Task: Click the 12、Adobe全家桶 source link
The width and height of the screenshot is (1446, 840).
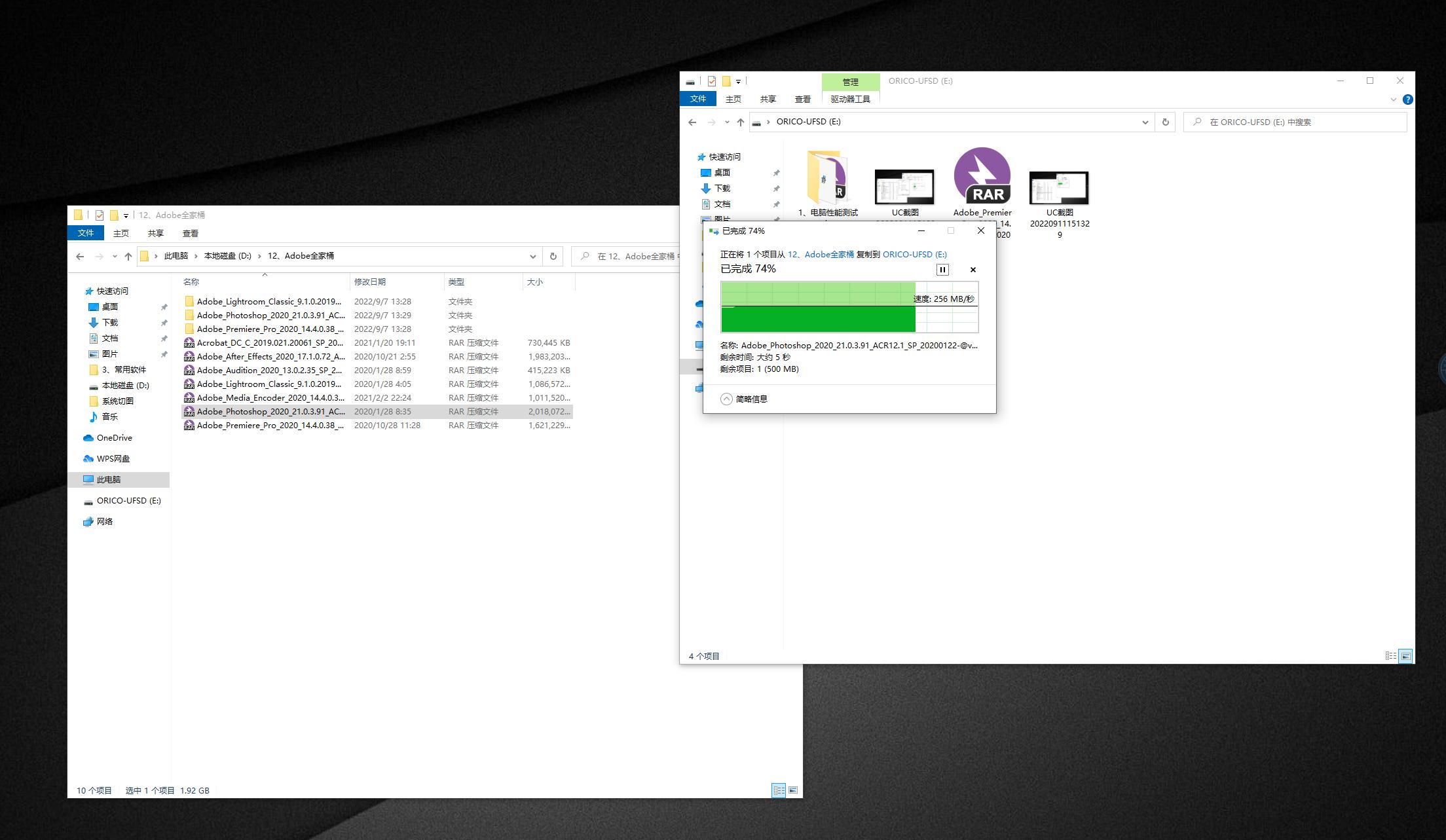Action: tap(821, 254)
